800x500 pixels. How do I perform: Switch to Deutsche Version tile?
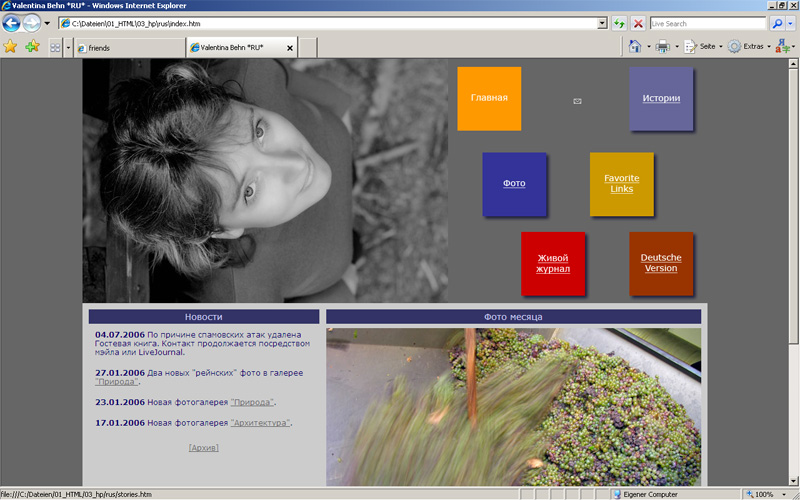[661, 263]
